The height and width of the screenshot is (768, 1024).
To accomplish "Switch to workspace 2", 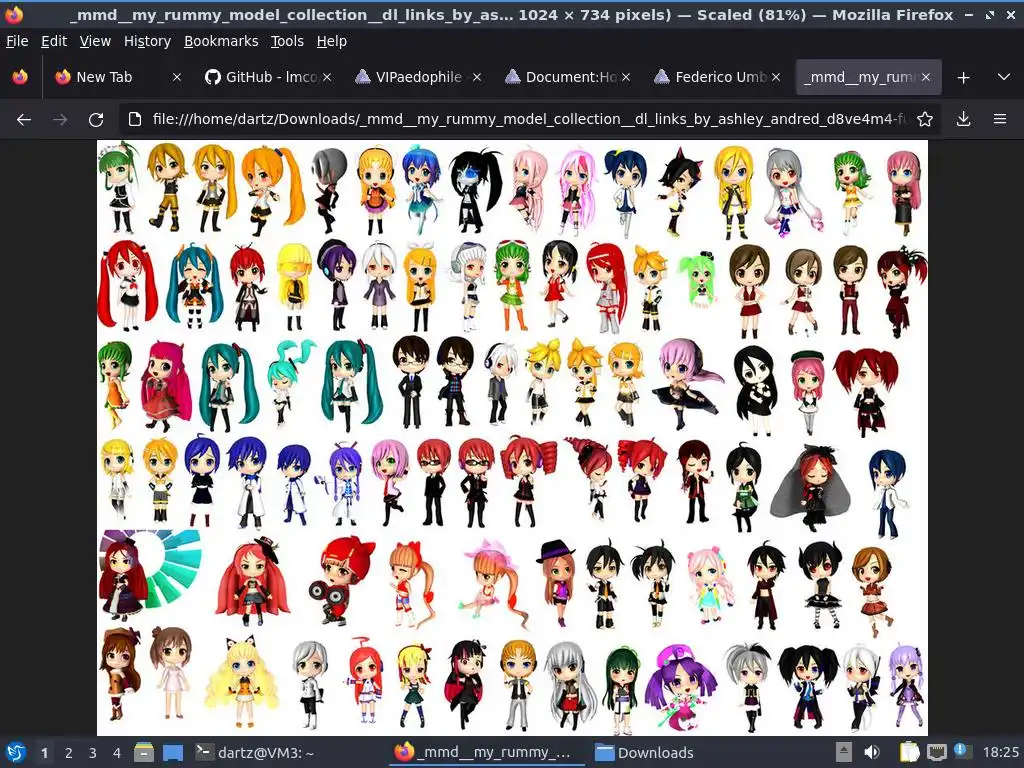I will [69, 753].
